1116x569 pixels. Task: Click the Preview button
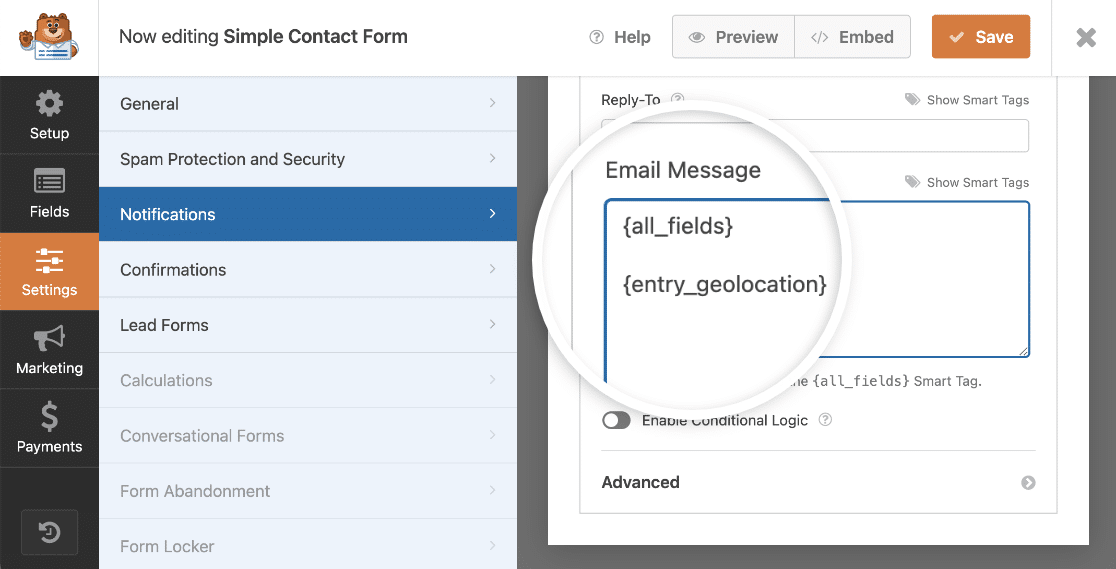coord(733,37)
